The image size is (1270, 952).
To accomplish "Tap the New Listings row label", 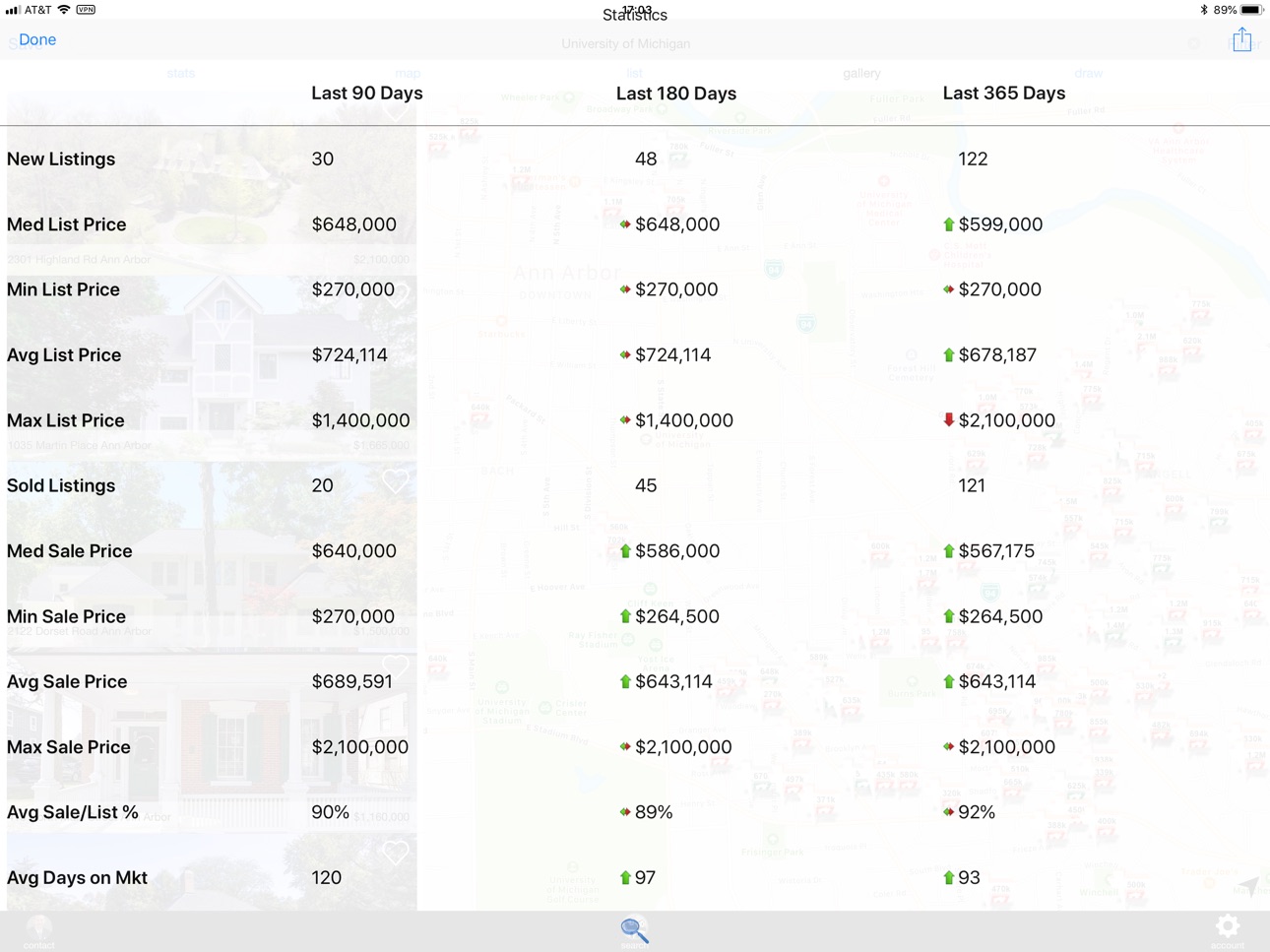I will [61, 159].
